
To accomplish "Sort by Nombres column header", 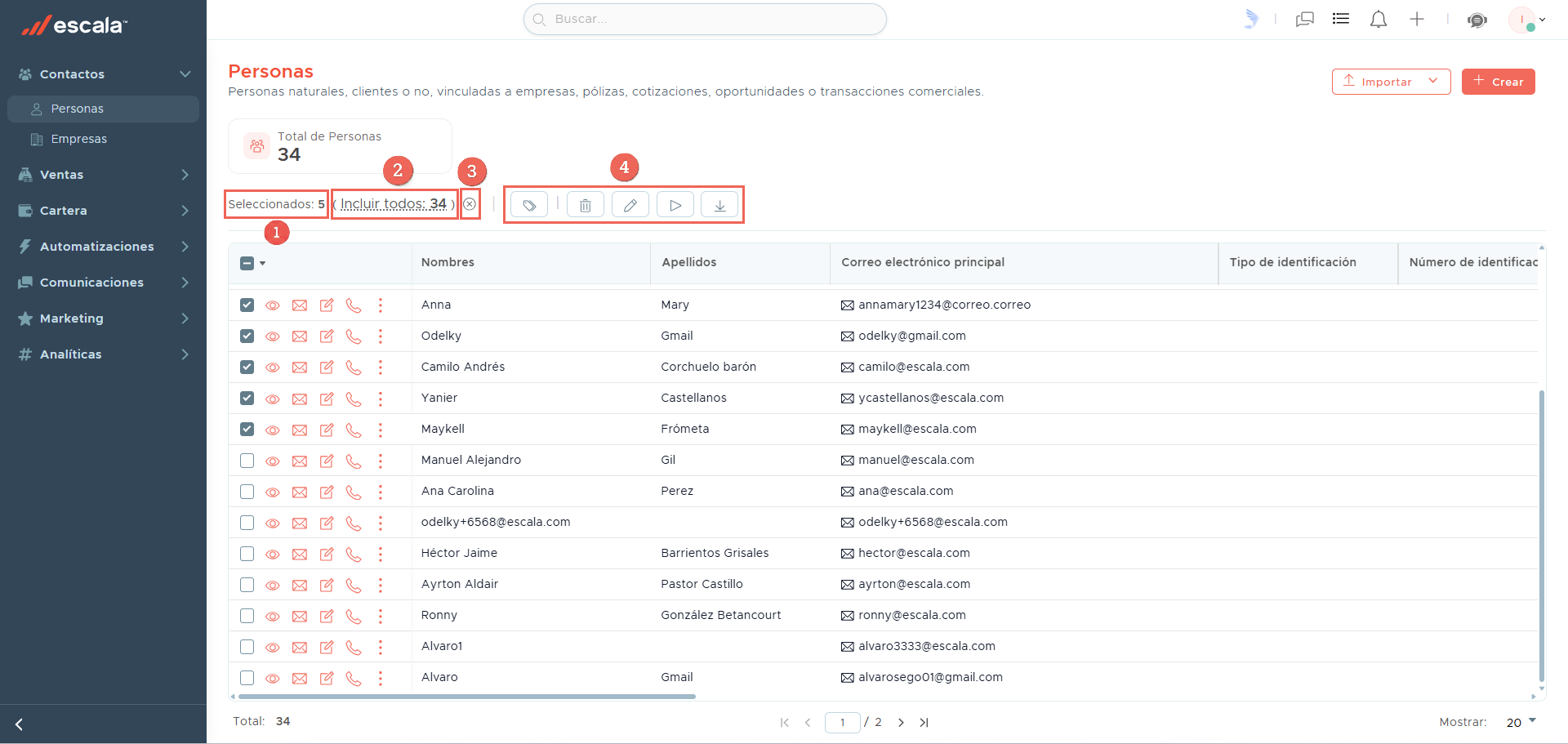I will pyautogui.click(x=448, y=262).
